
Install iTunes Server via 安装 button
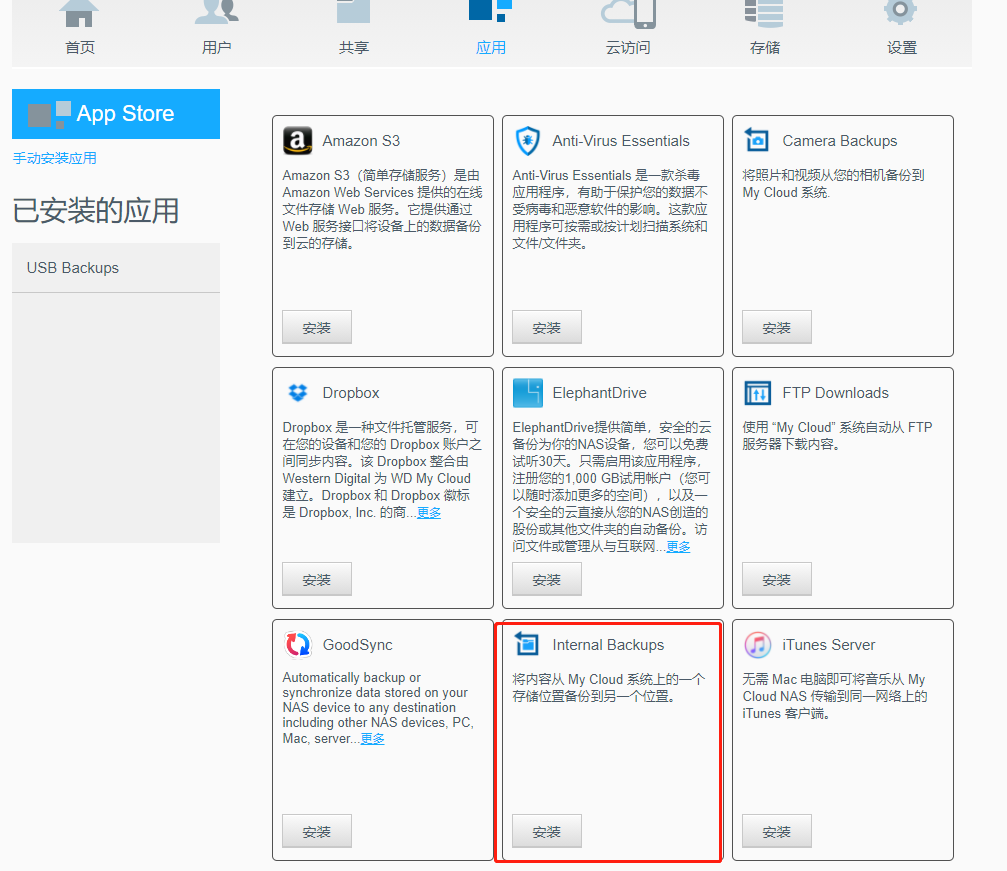click(776, 831)
